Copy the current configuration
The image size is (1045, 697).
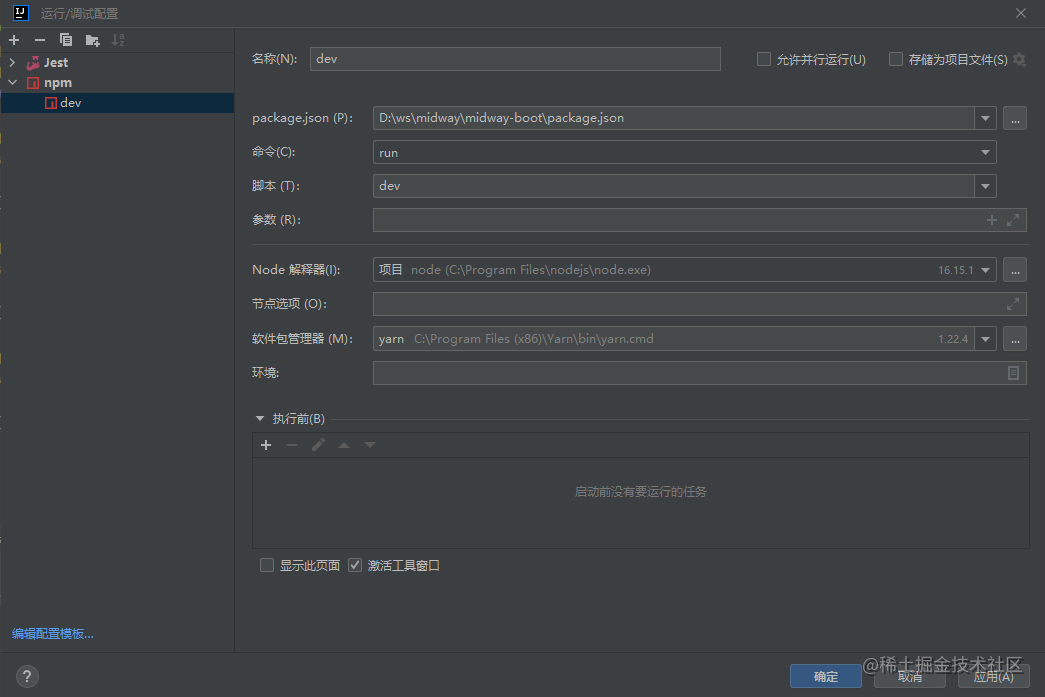(64, 40)
